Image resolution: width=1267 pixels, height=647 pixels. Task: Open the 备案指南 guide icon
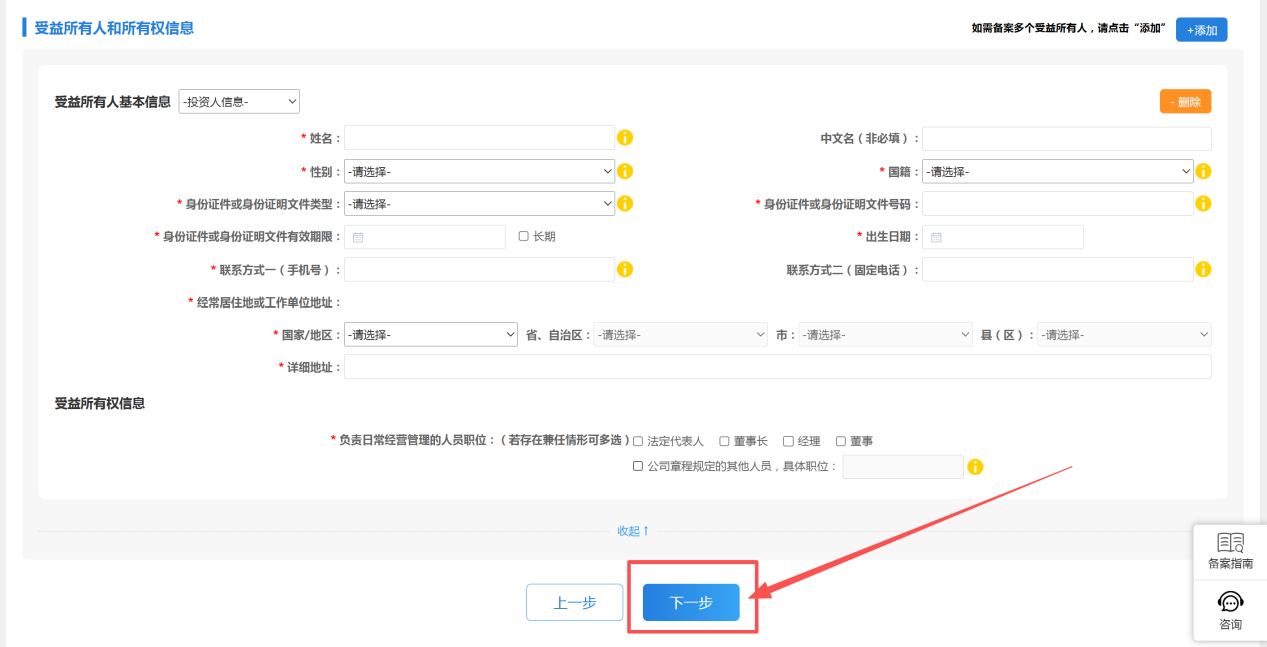point(1230,551)
